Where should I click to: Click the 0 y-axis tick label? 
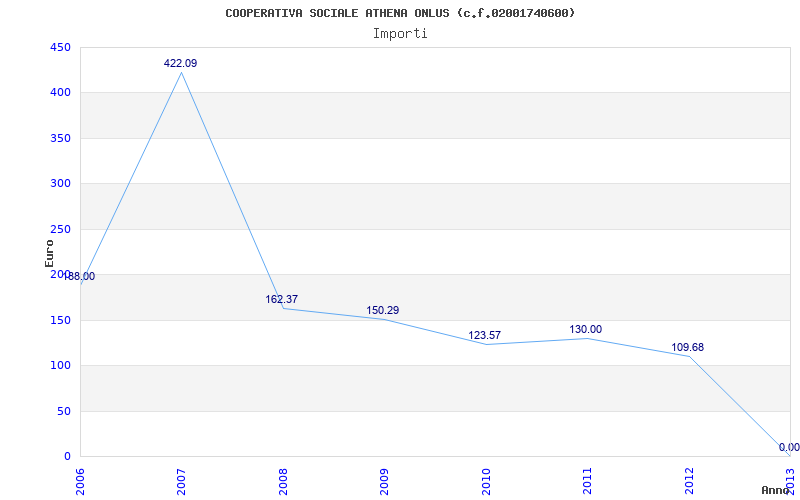[67, 457]
